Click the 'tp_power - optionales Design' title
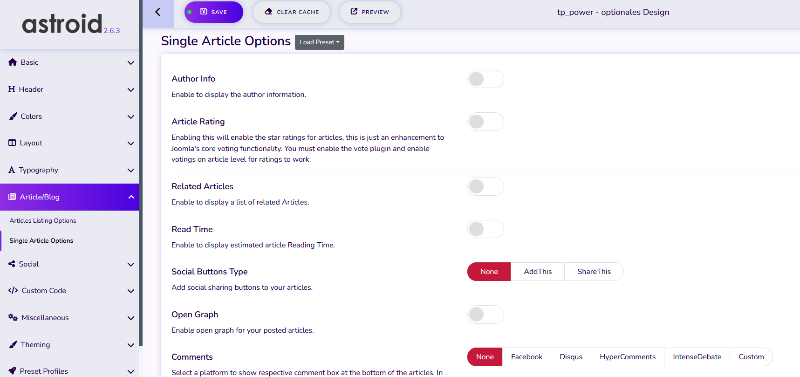 tap(613, 12)
